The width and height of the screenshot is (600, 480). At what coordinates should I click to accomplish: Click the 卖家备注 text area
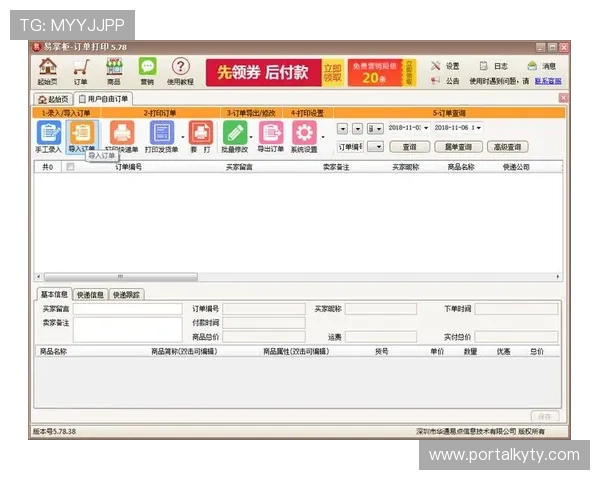(128, 330)
